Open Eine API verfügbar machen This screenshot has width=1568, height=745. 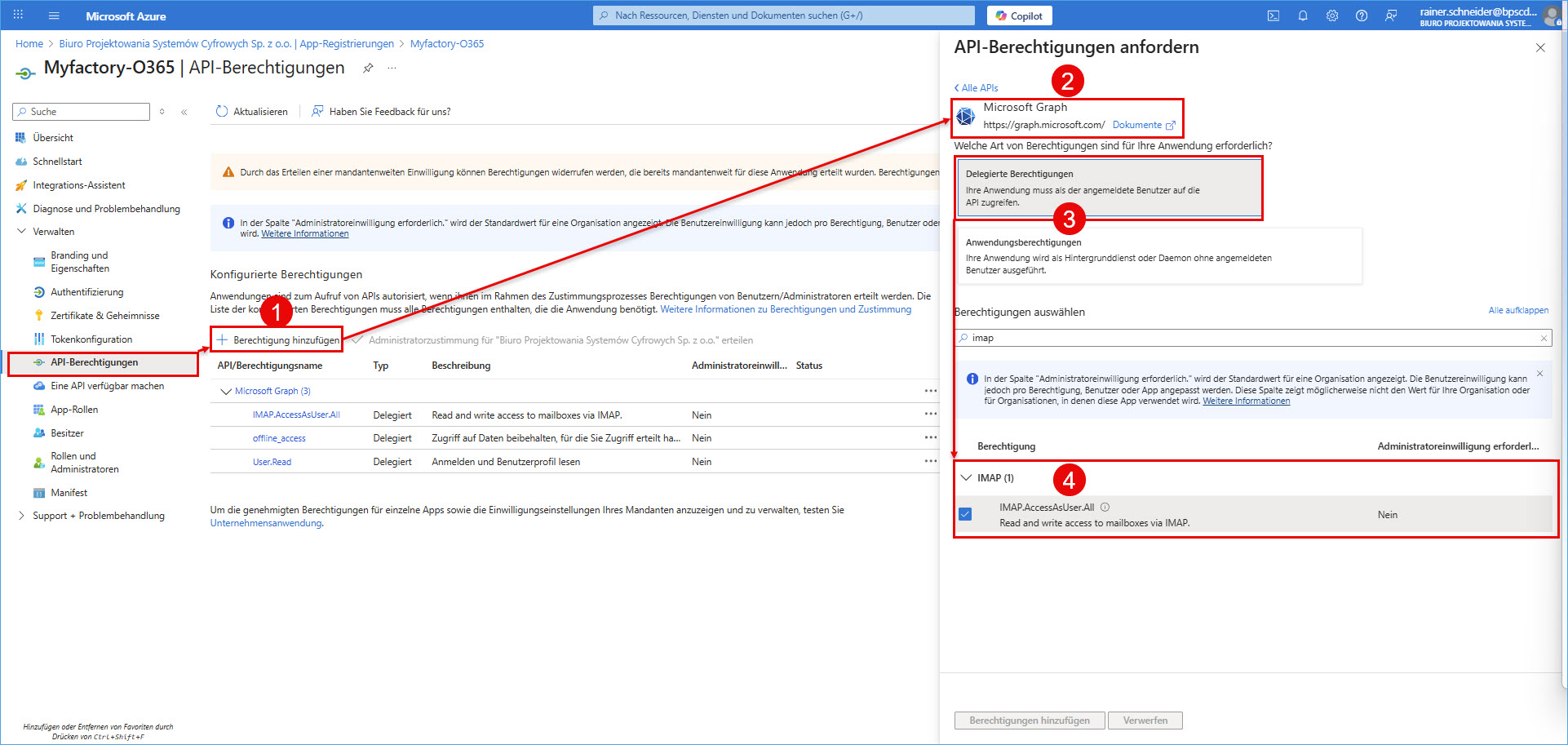(x=108, y=386)
